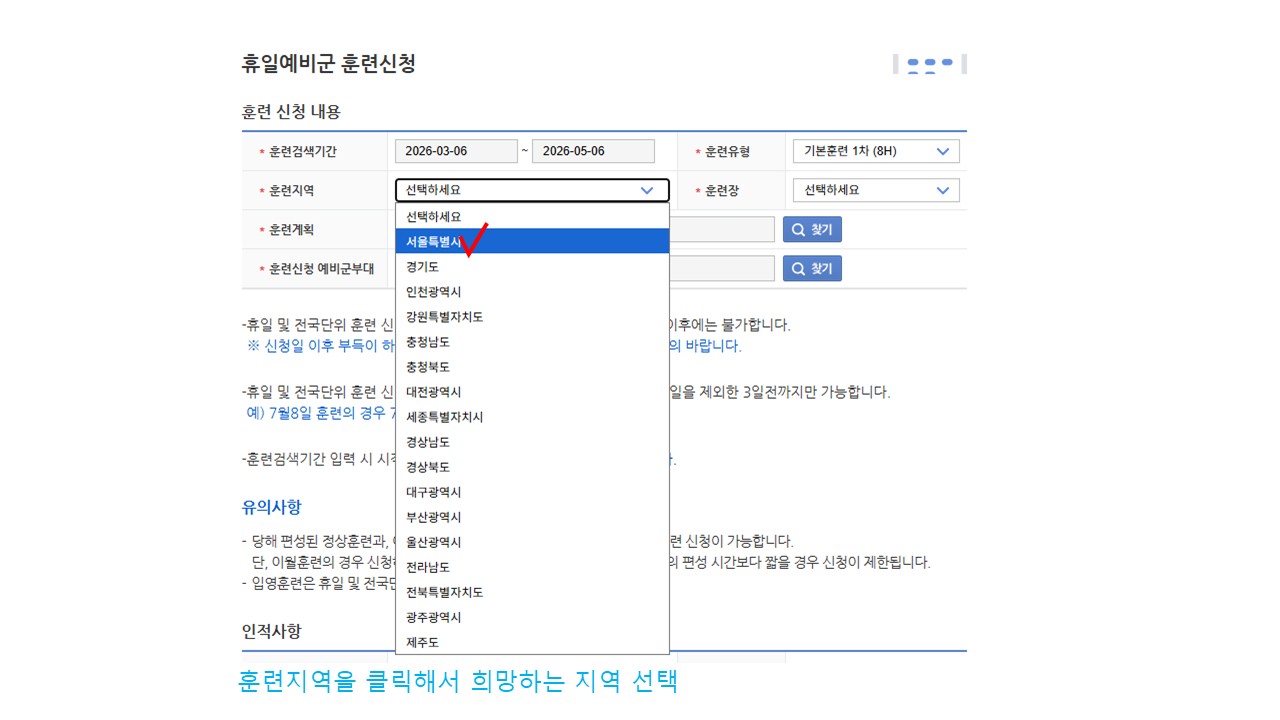
Task: Collapse the 훈련지역 dropdown box
Action: coord(532,190)
